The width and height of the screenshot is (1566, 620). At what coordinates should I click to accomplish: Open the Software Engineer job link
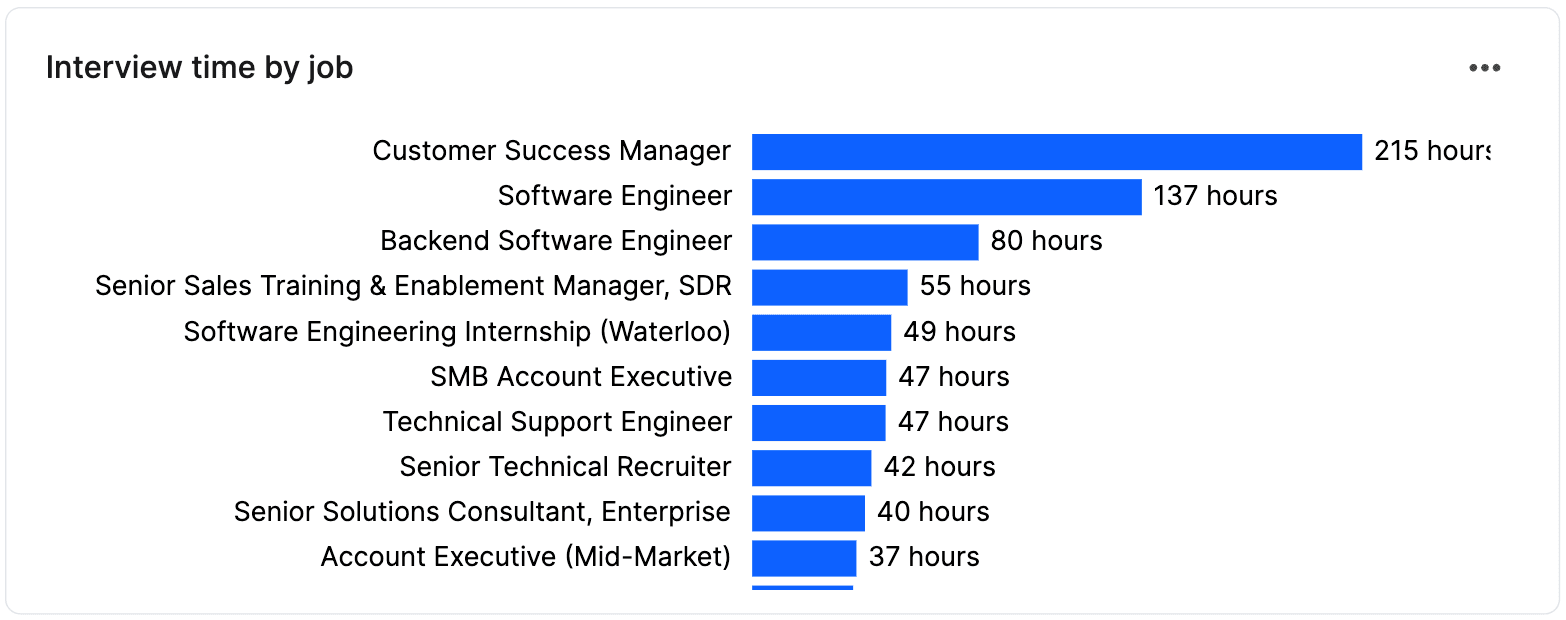(614, 196)
